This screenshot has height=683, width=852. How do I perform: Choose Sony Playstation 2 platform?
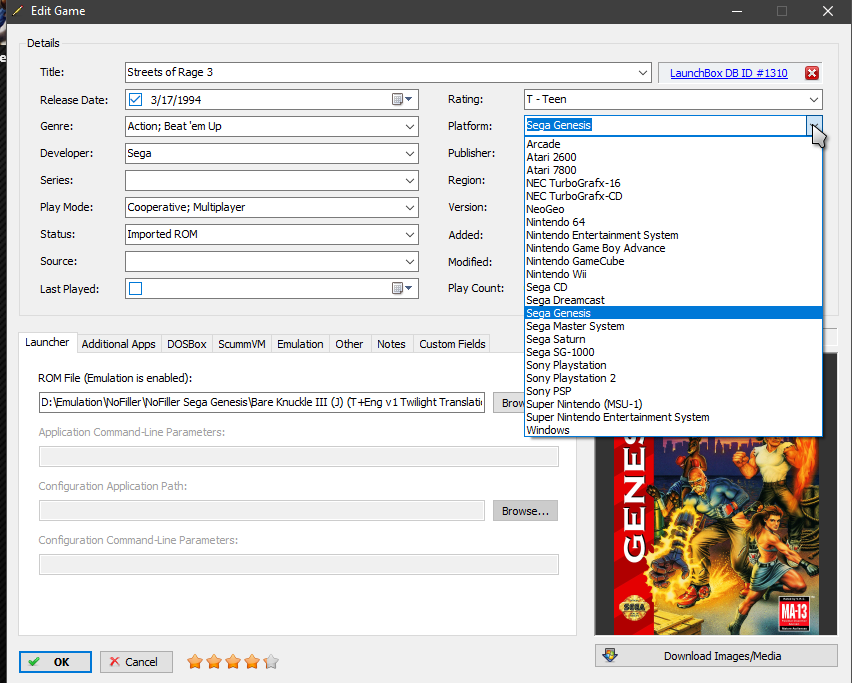(x=673, y=378)
